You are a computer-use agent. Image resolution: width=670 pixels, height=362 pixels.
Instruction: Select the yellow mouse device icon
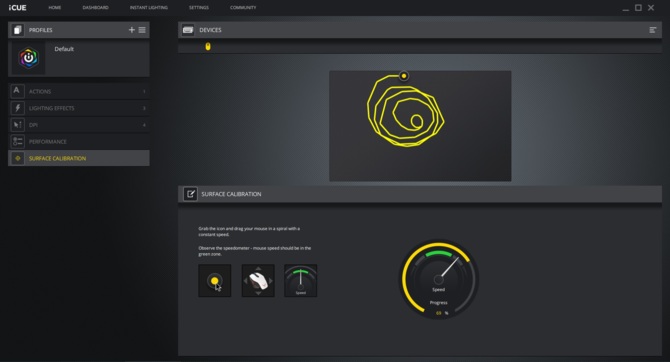[208, 47]
